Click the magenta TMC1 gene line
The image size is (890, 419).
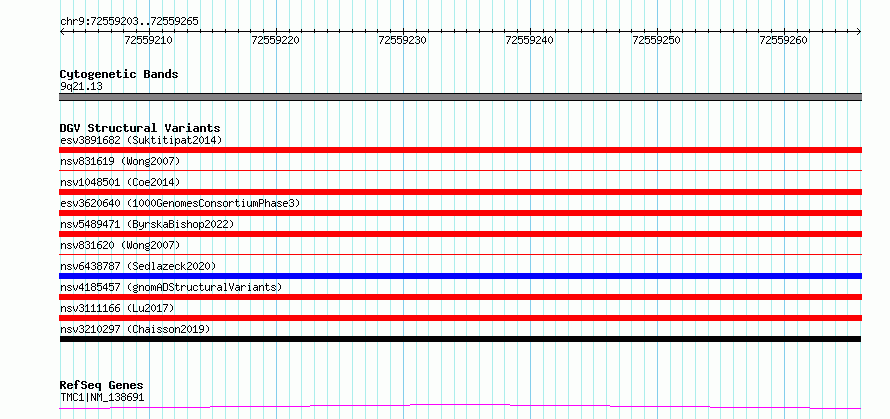click(460, 407)
